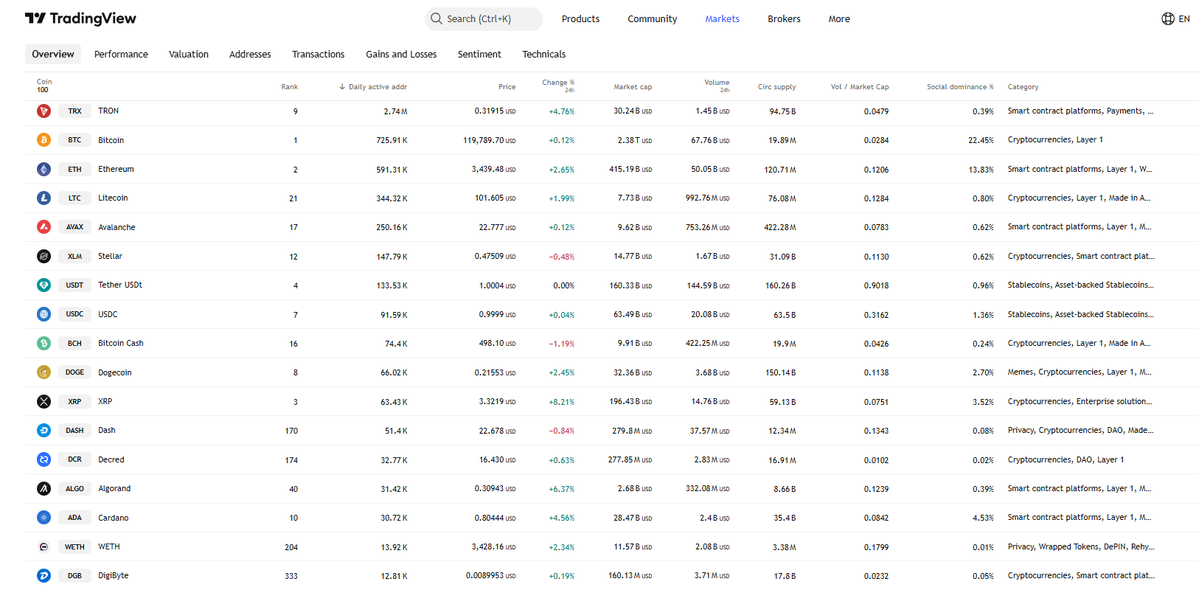Click Bitcoin's 'Cryptocurrencies, Layer 1' category
The image size is (1199, 590).
click(1055, 141)
